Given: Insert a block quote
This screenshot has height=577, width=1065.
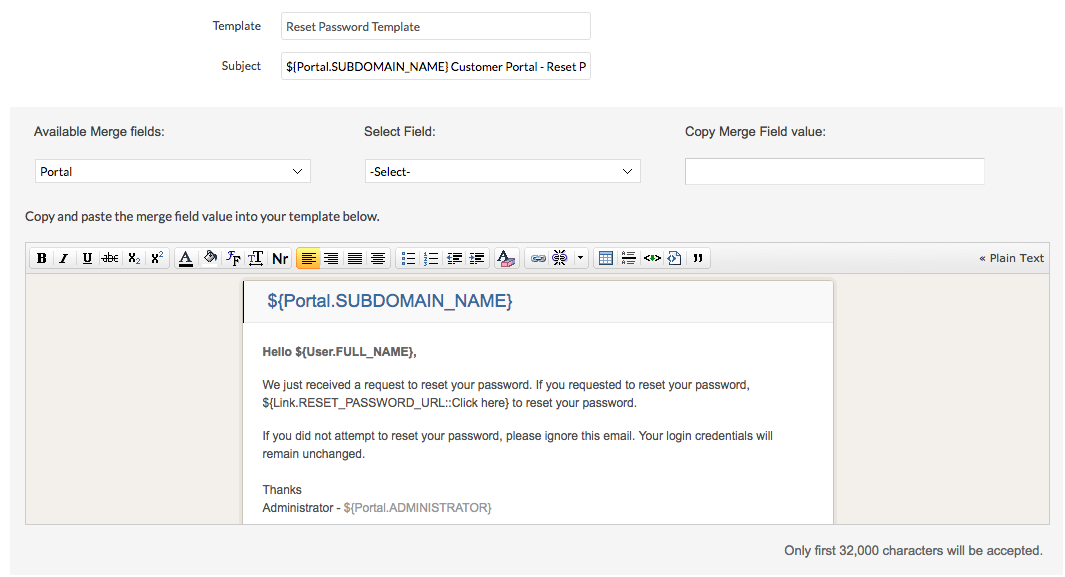Looking at the screenshot, I should 698,258.
